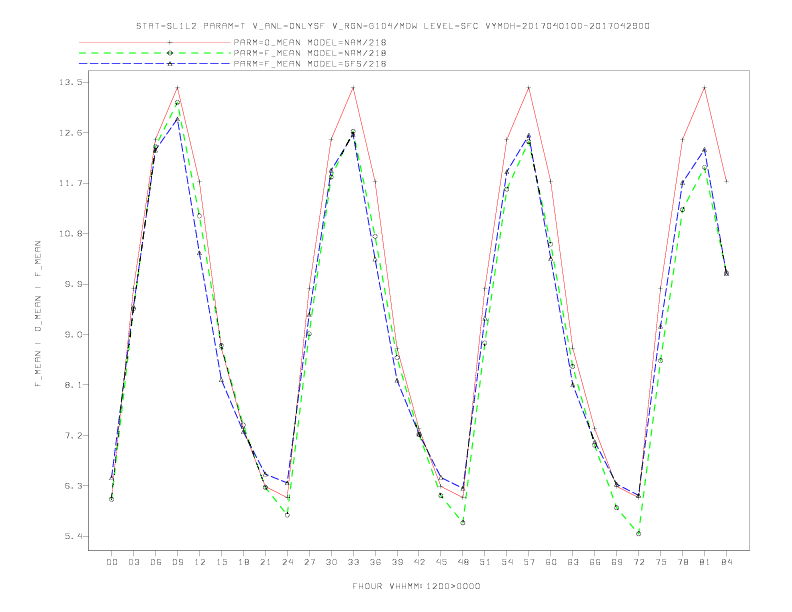
Task: Click forecast hour tick label 45
Action: click(x=441, y=562)
